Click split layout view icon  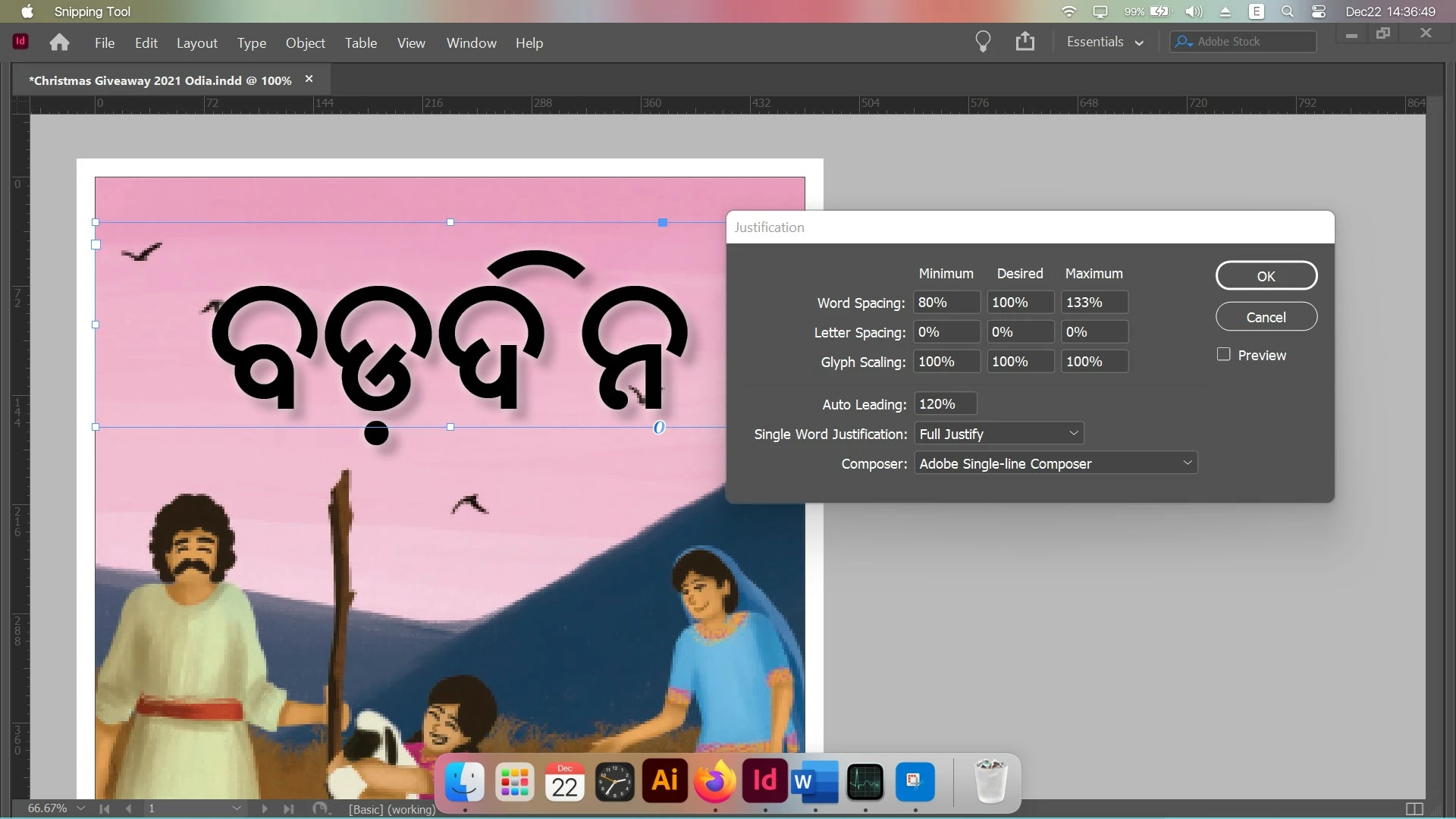[1414, 808]
